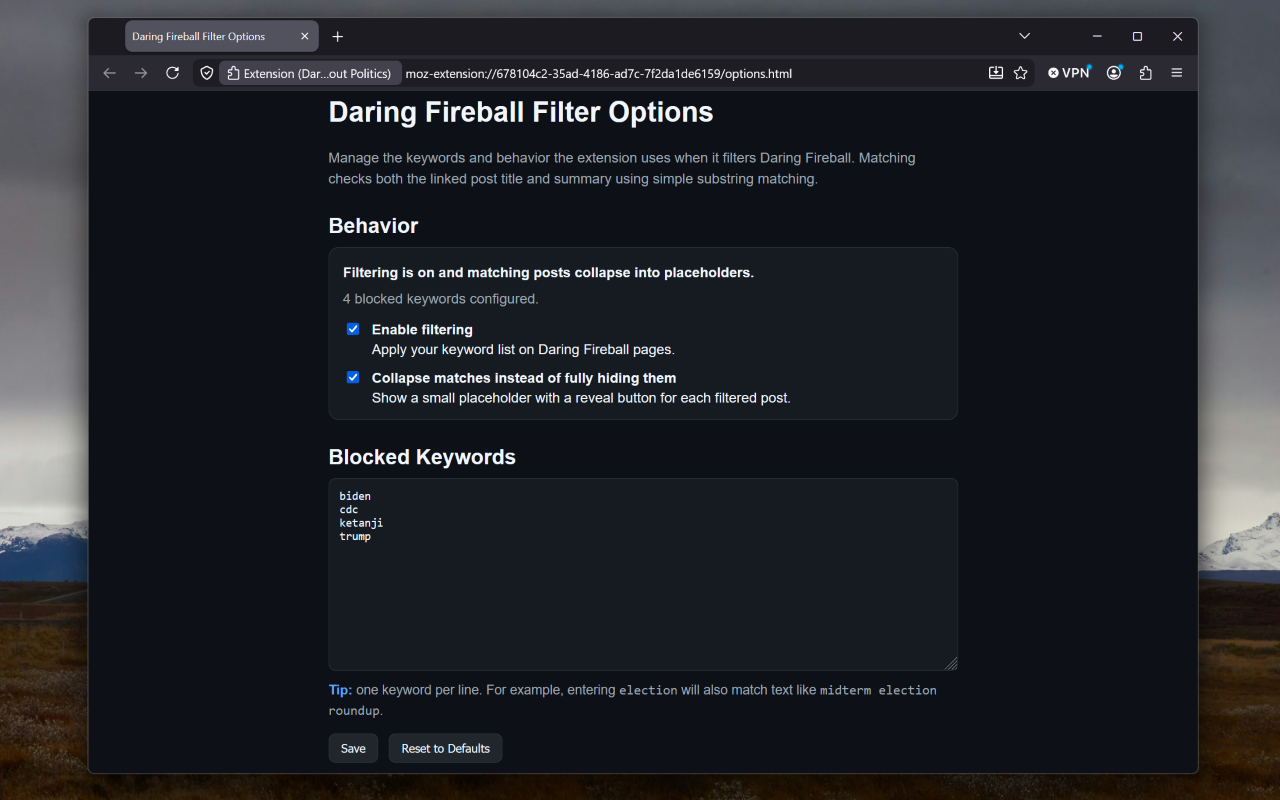This screenshot has height=800, width=1280.
Task: Expand the list all tabs chevron
Action: [1024, 36]
